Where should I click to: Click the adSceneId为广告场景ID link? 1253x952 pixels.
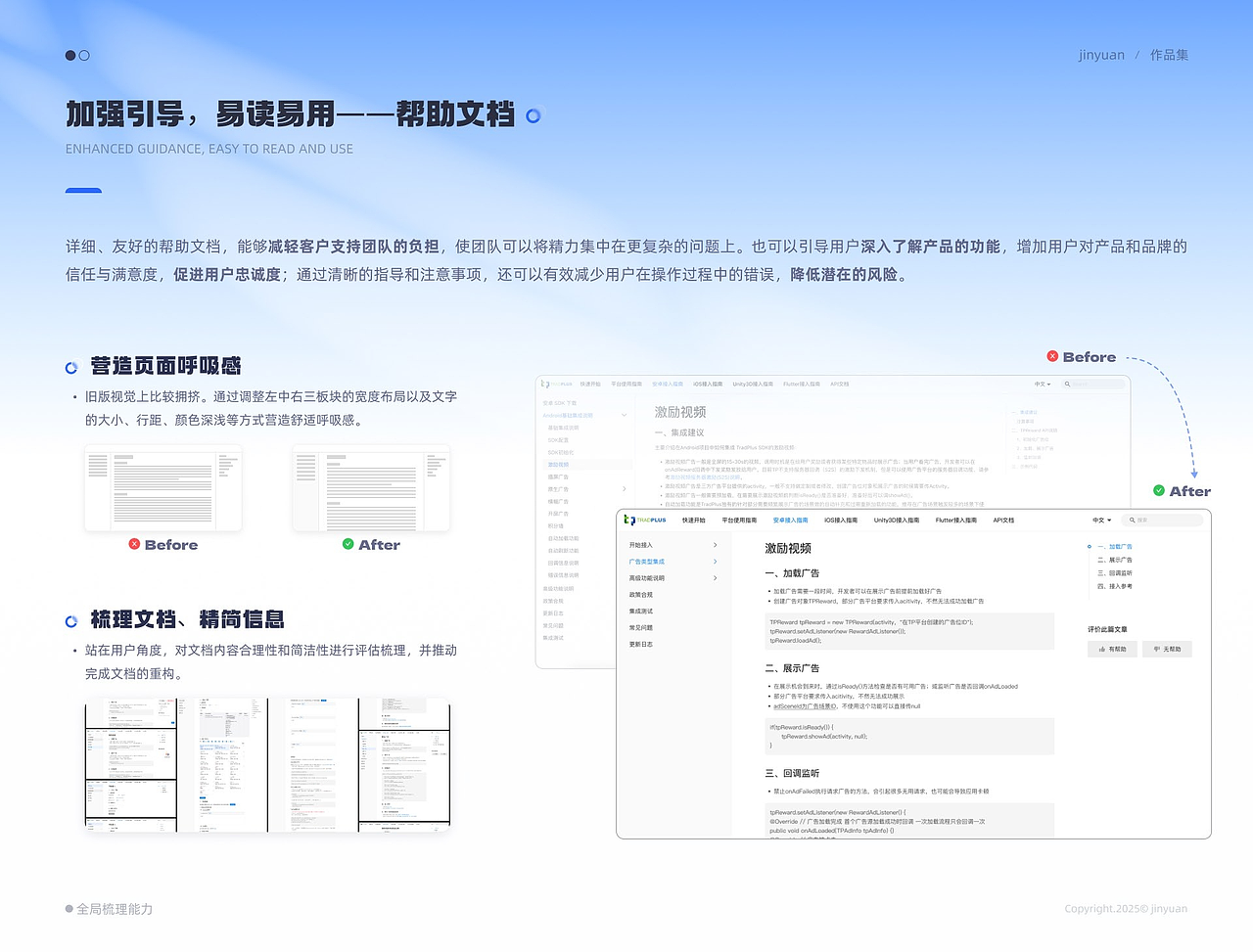pos(805,706)
